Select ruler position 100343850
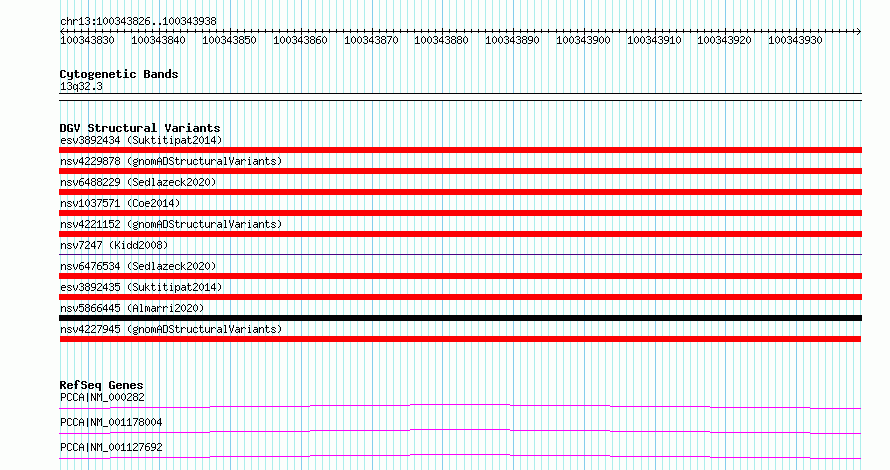The image size is (890, 470). (x=229, y=40)
